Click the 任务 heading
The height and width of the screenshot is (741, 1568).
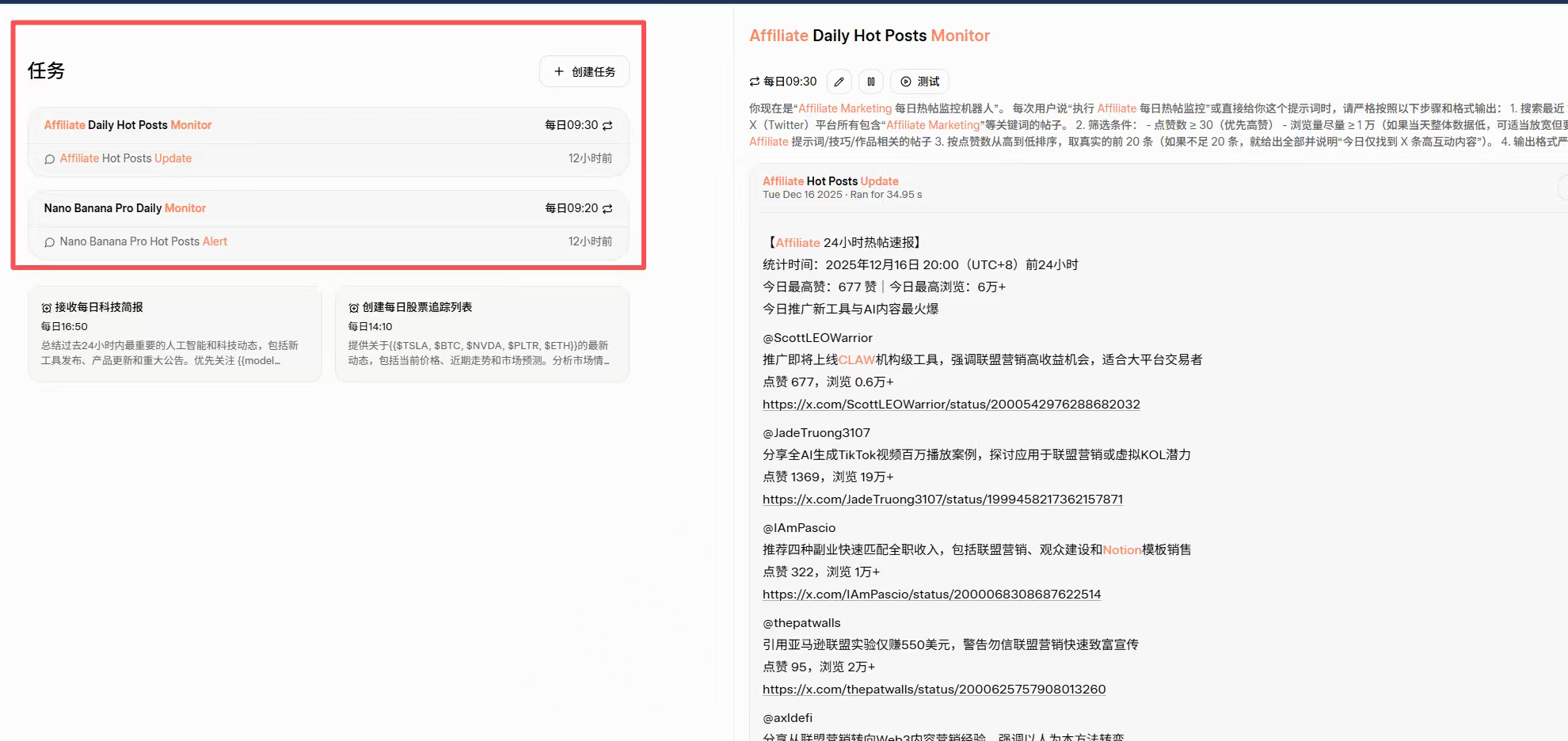tap(46, 70)
